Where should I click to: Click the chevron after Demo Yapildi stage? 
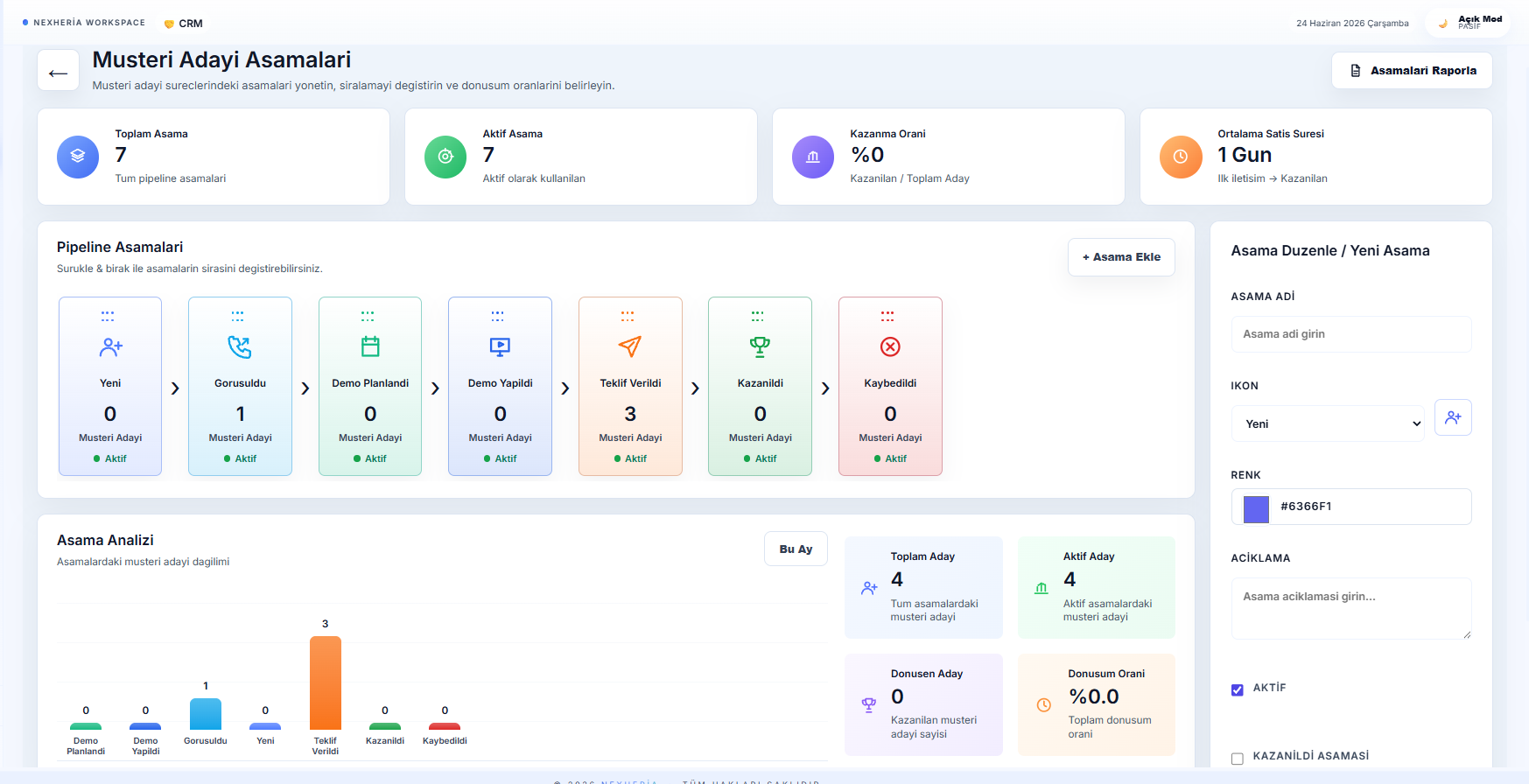(565, 388)
